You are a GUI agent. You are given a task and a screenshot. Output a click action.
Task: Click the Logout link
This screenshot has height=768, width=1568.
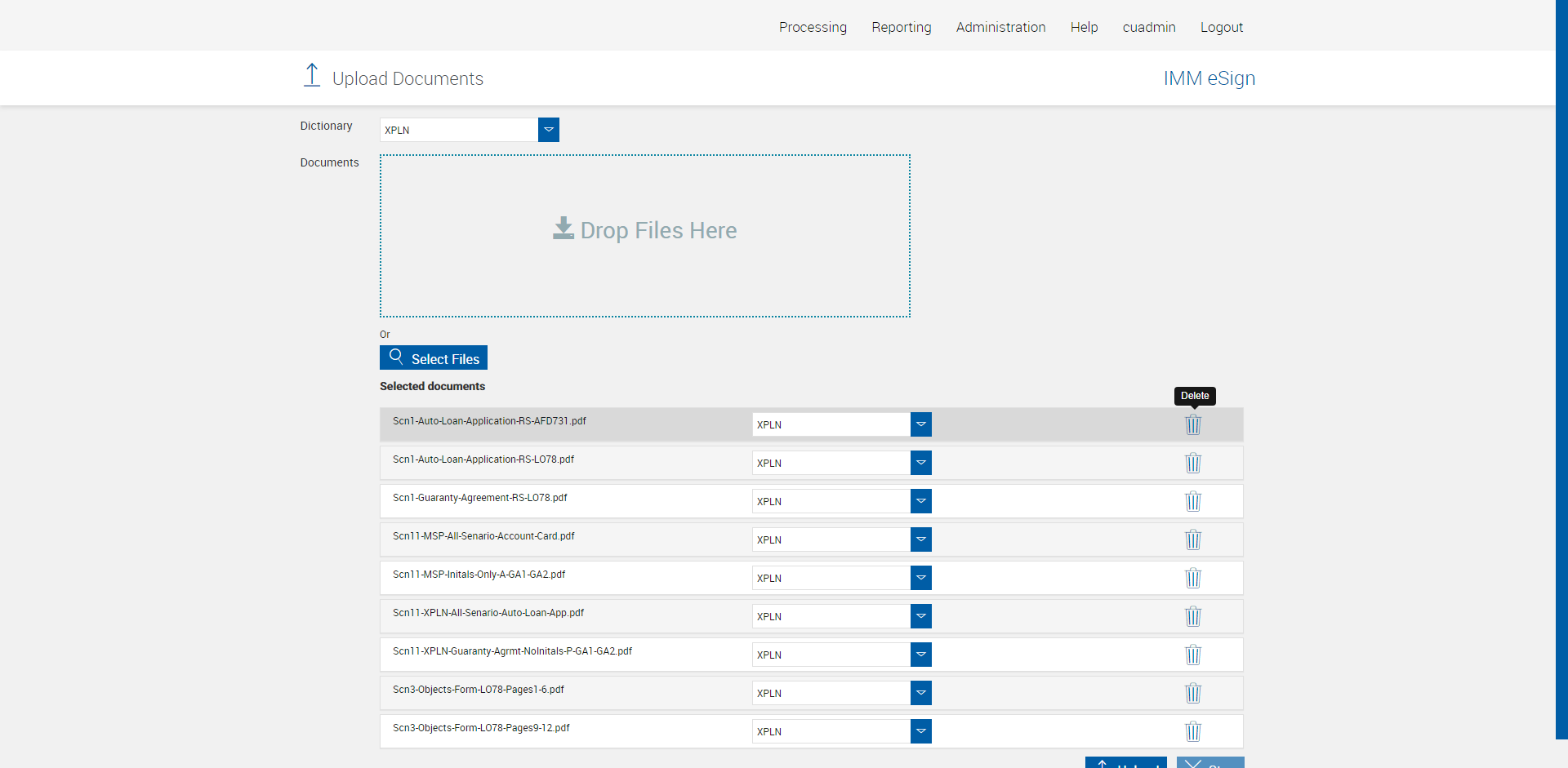point(1221,27)
